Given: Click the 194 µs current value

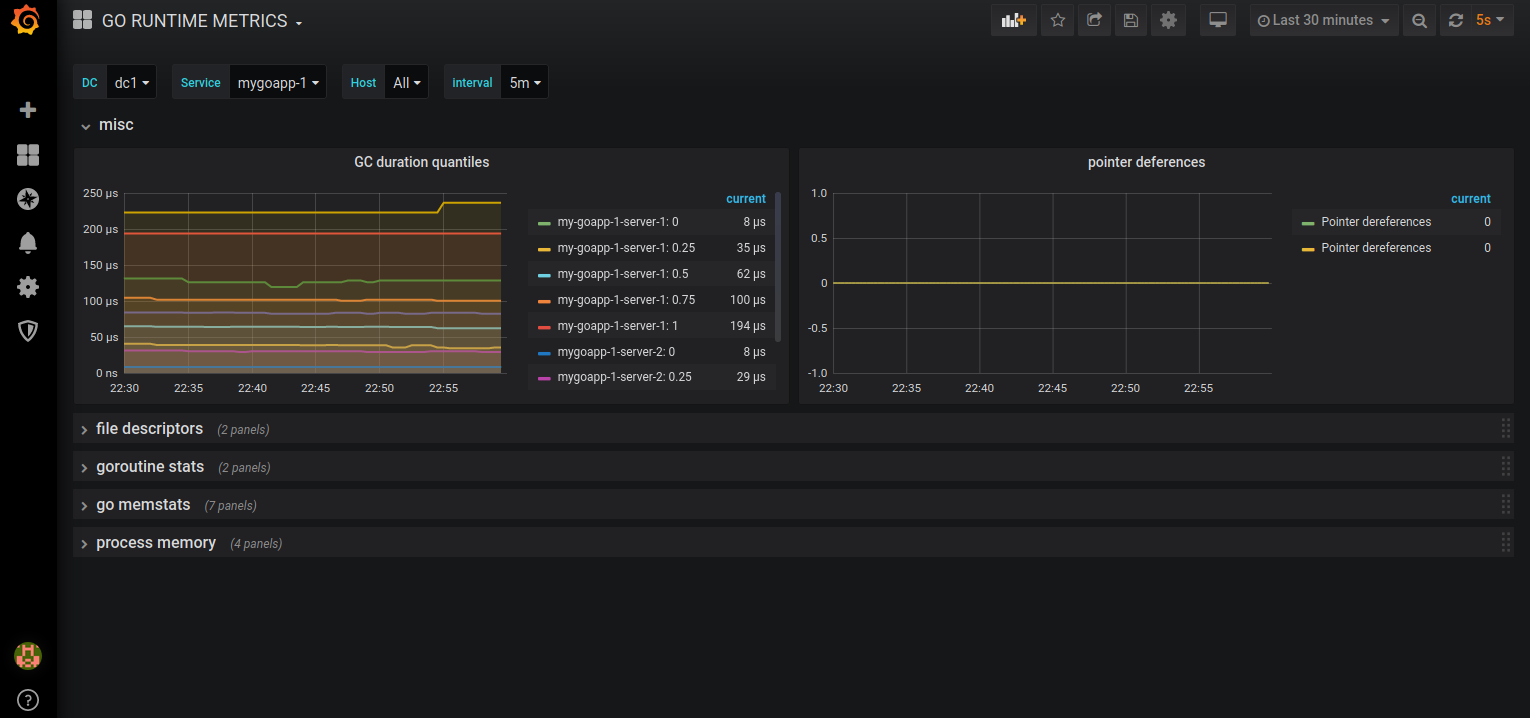Looking at the screenshot, I should click(748, 326).
